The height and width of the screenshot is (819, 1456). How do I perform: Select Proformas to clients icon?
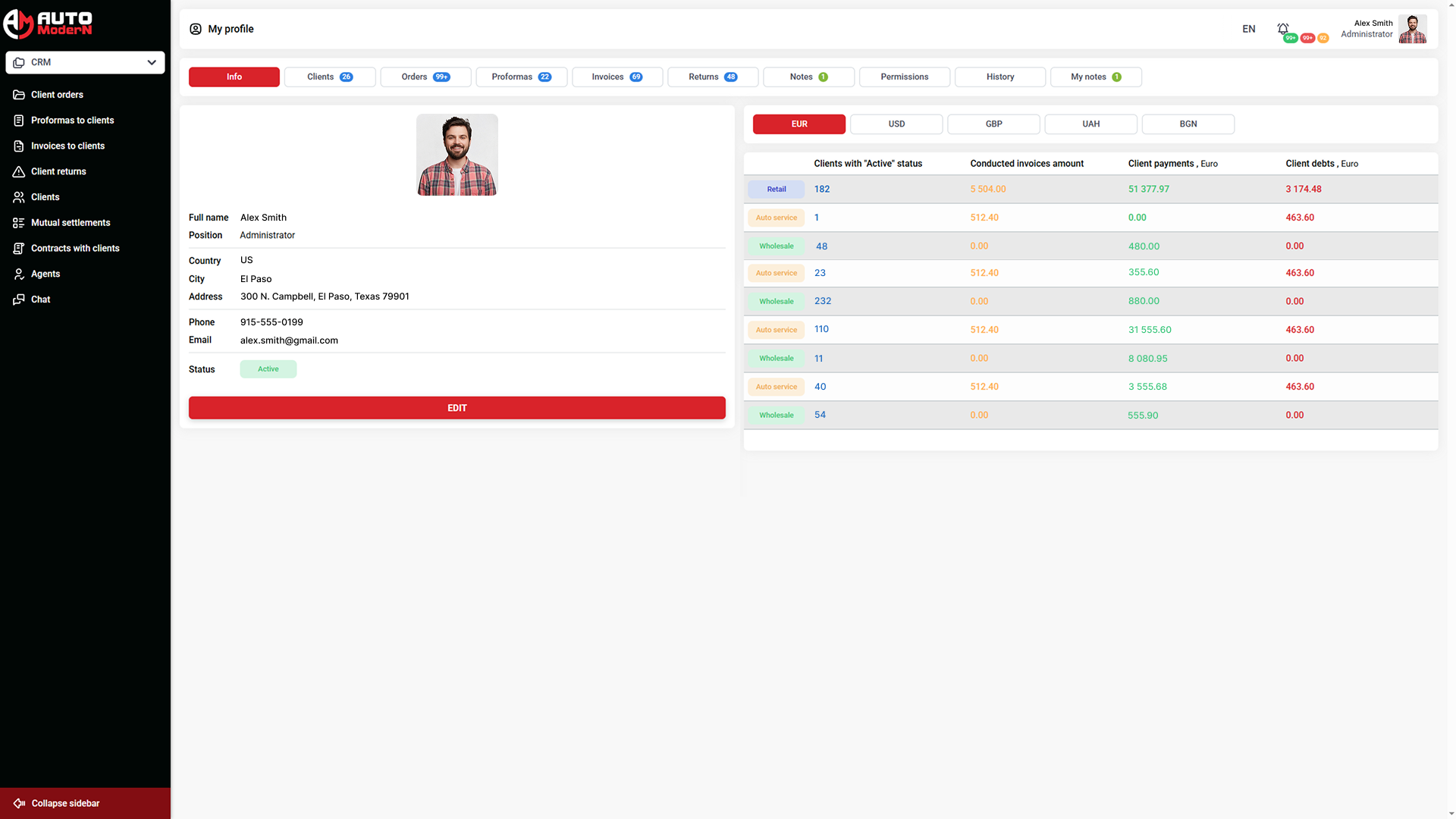18,120
